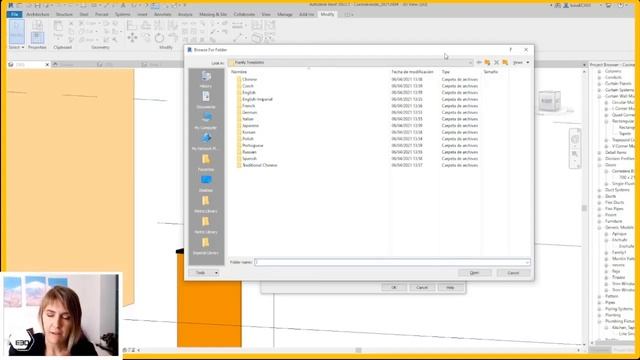Expand the Columns node in Project Browser

[x=599, y=71]
